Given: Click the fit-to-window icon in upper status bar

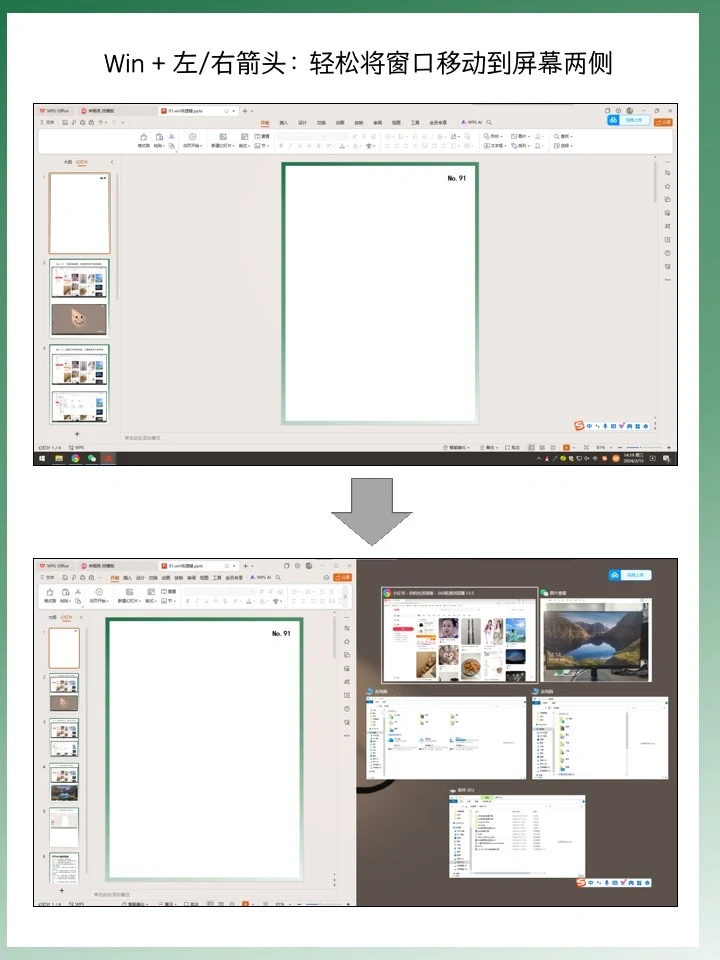Looking at the screenshot, I should 586,448.
